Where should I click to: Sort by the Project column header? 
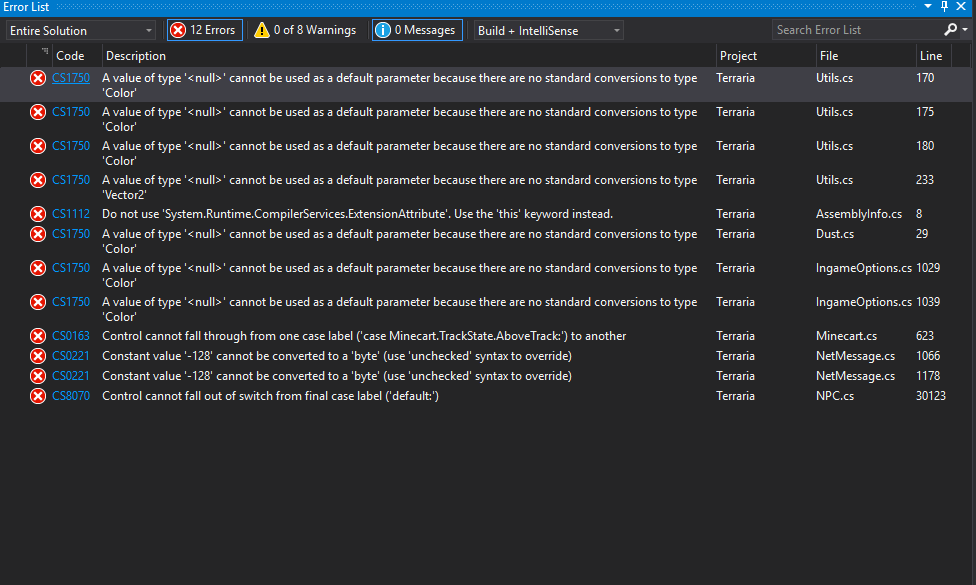pos(738,56)
